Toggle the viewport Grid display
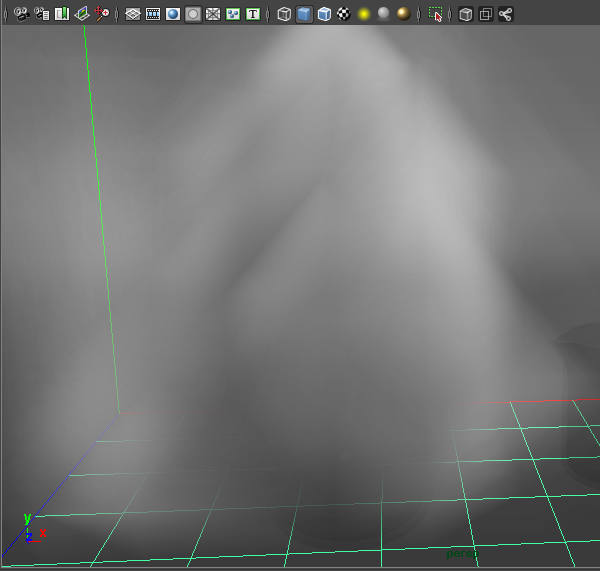Screen dimensions: 600x571 coord(132,14)
